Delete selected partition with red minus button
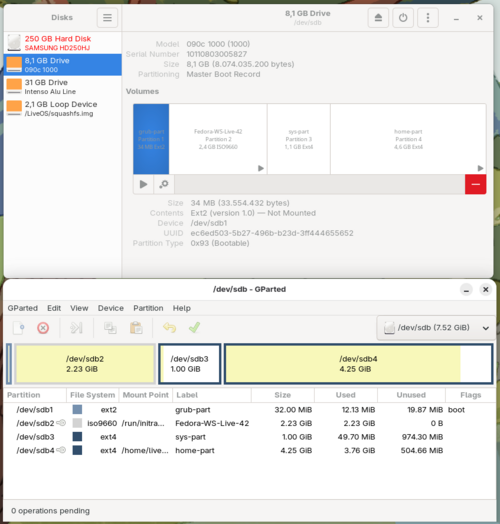The image size is (500, 524). click(475, 184)
